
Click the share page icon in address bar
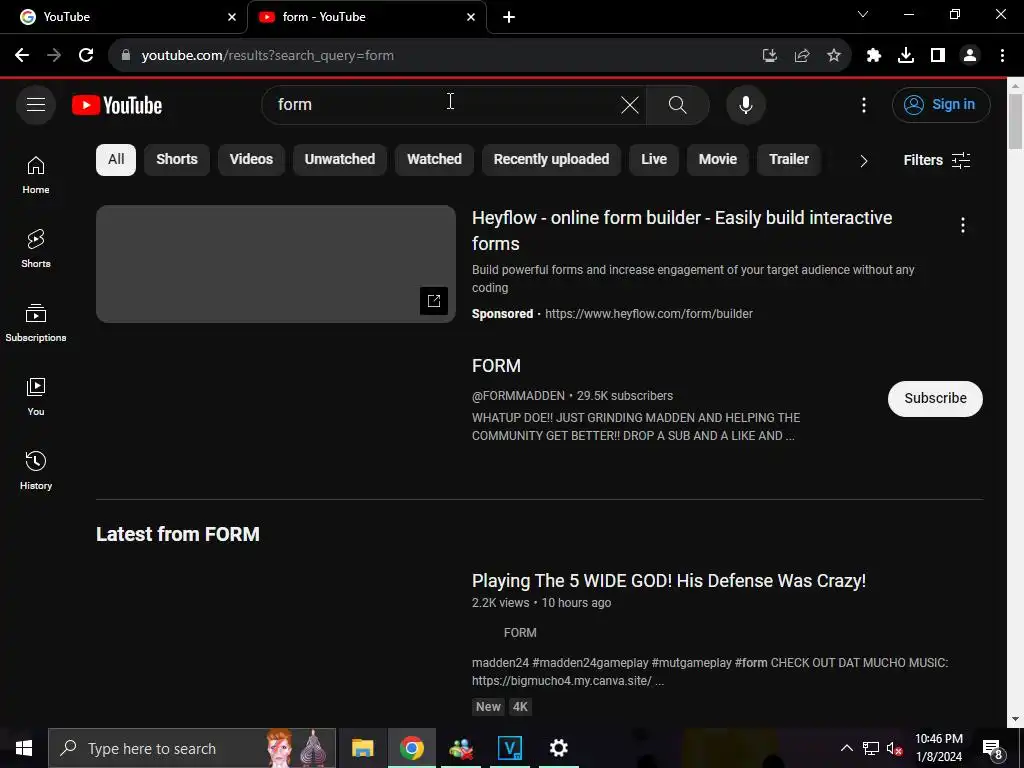pyautogui.click(x=801, y=56)
